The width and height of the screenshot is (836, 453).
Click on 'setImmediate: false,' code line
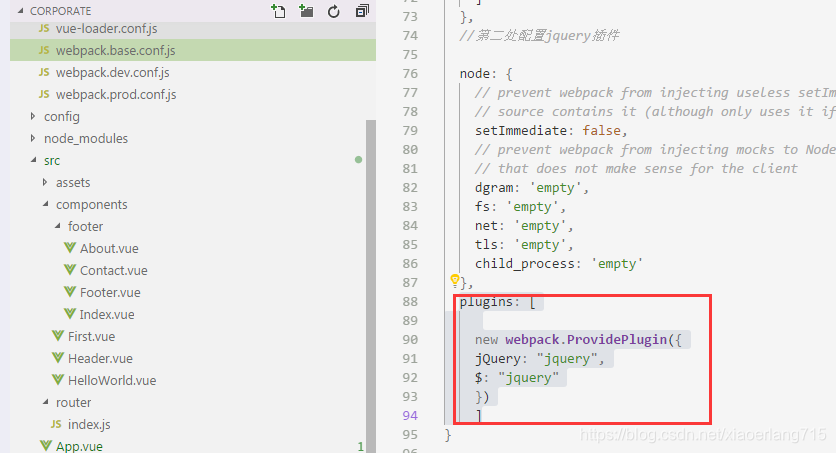551,131
